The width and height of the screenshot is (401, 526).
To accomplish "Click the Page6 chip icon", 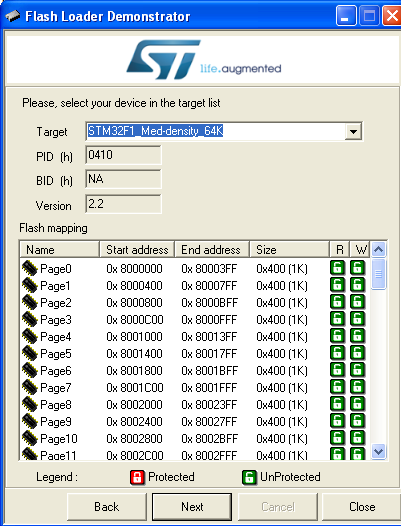I will [30, 370].
